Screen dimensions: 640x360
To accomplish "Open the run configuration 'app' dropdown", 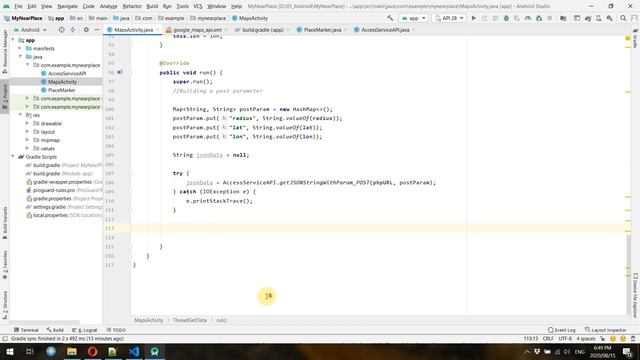I will pyautogui.click(x=413, y=18).
